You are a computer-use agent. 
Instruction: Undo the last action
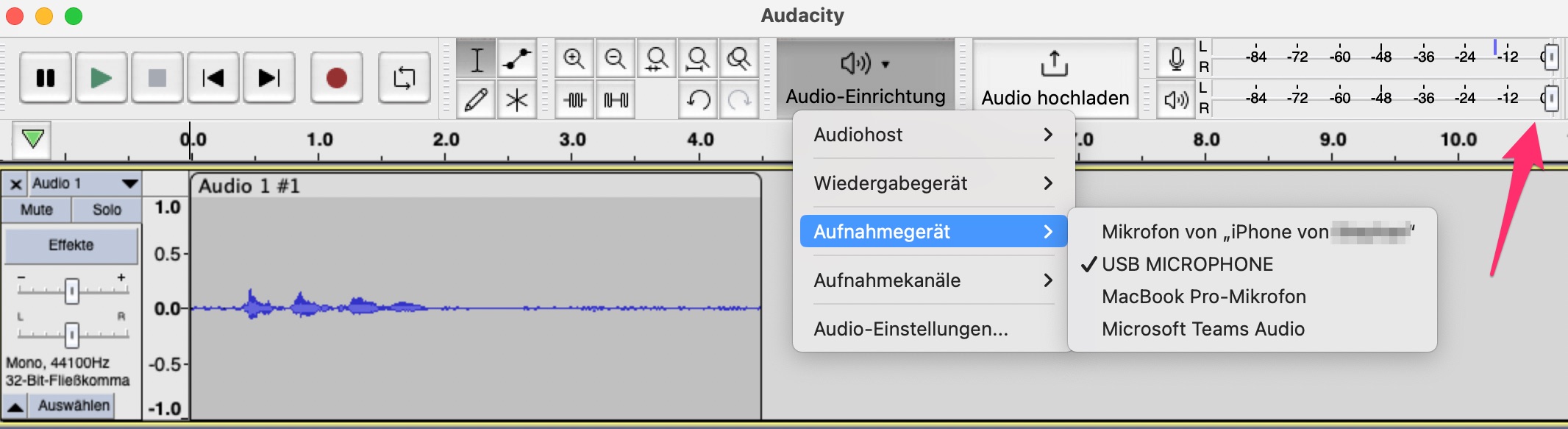pos(698,99)
